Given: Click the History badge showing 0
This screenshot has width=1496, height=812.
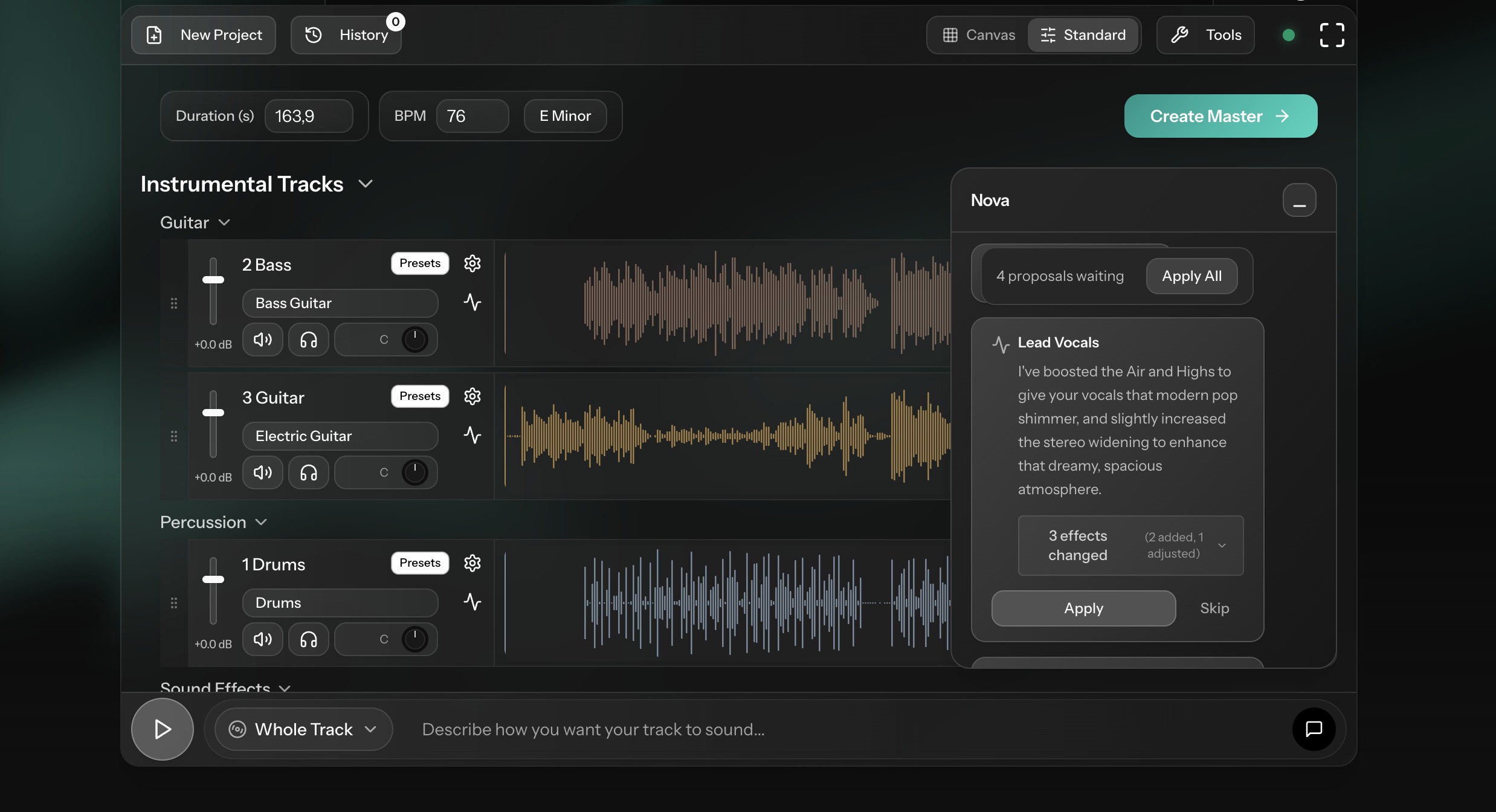Looking at the screenshot, I should pos(396,22).
